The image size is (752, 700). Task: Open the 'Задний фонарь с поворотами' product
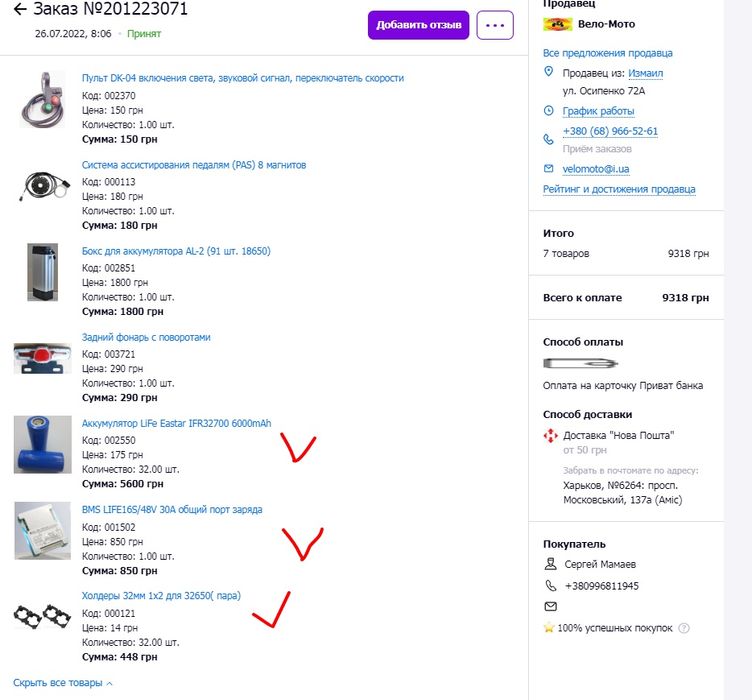click(x=146, y=337)
